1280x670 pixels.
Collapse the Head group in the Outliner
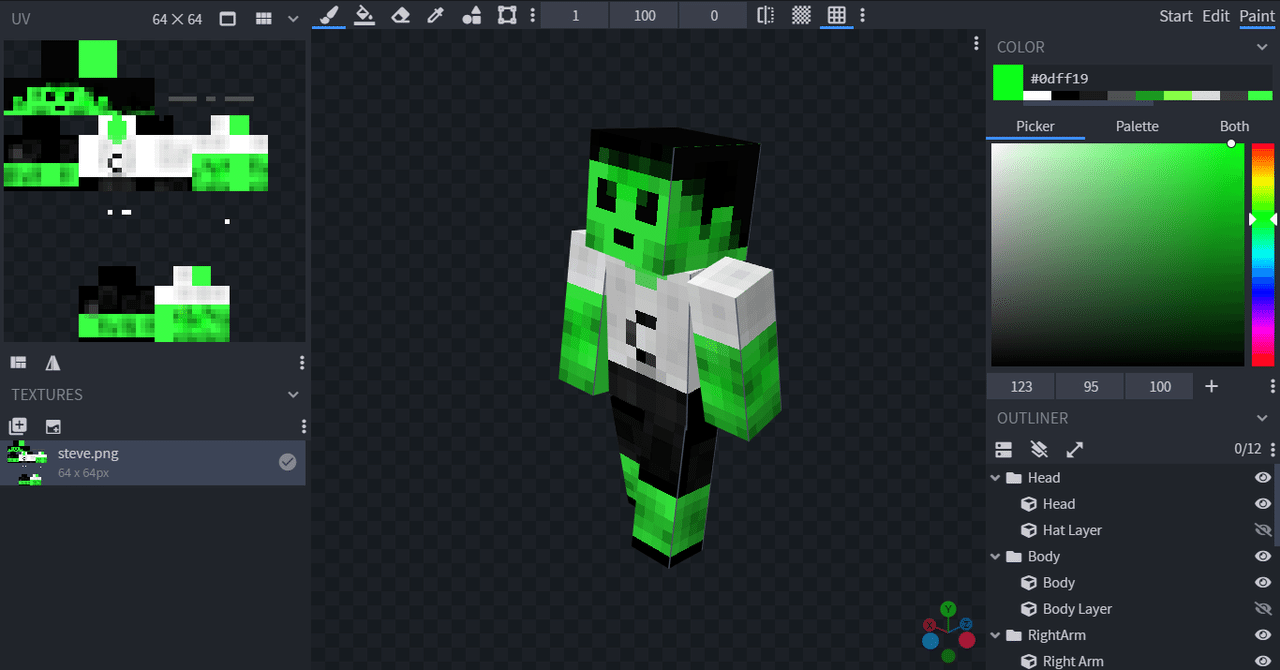click(x=994, y=477)
